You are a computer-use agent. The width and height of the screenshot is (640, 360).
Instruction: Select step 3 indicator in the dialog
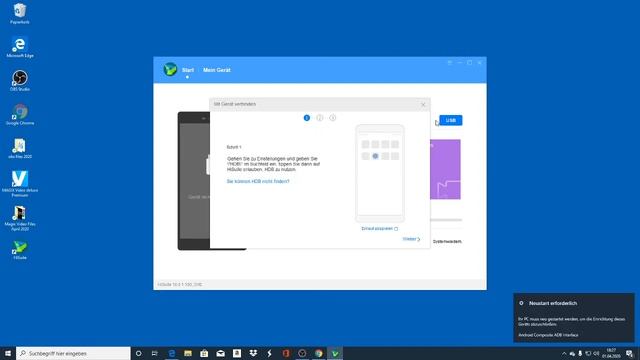coord(333,118)
